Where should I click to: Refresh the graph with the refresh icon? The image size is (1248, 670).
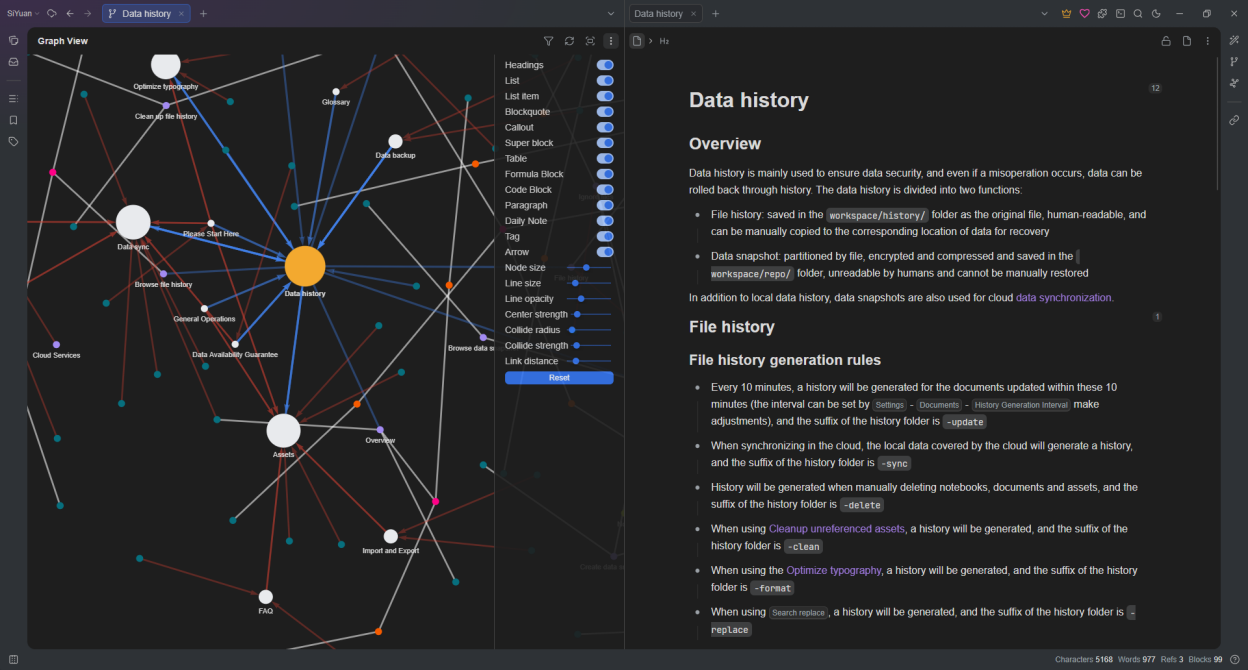[x=569, y=41]
